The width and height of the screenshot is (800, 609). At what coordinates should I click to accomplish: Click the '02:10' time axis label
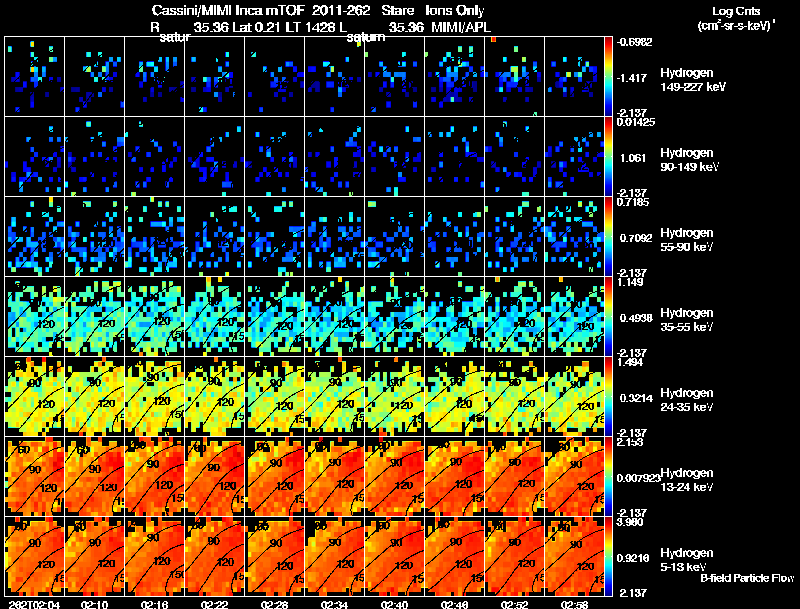click(x=94, y=604)
